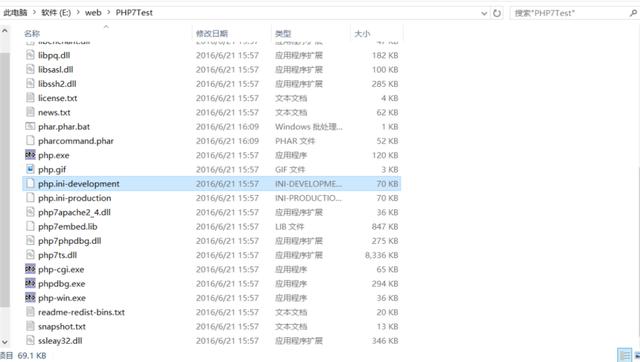
Task: Select phpdbg.exe file name
Action: click(x=62, y=284)
